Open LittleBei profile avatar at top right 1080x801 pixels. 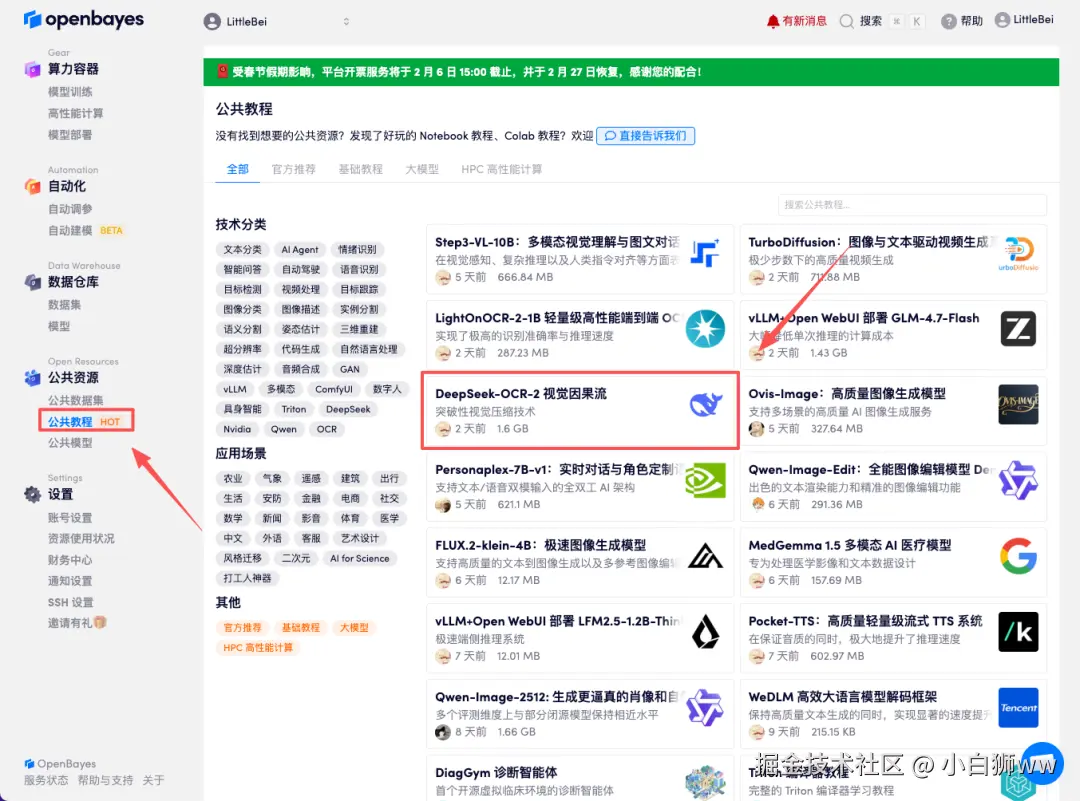pos(1002,20)
